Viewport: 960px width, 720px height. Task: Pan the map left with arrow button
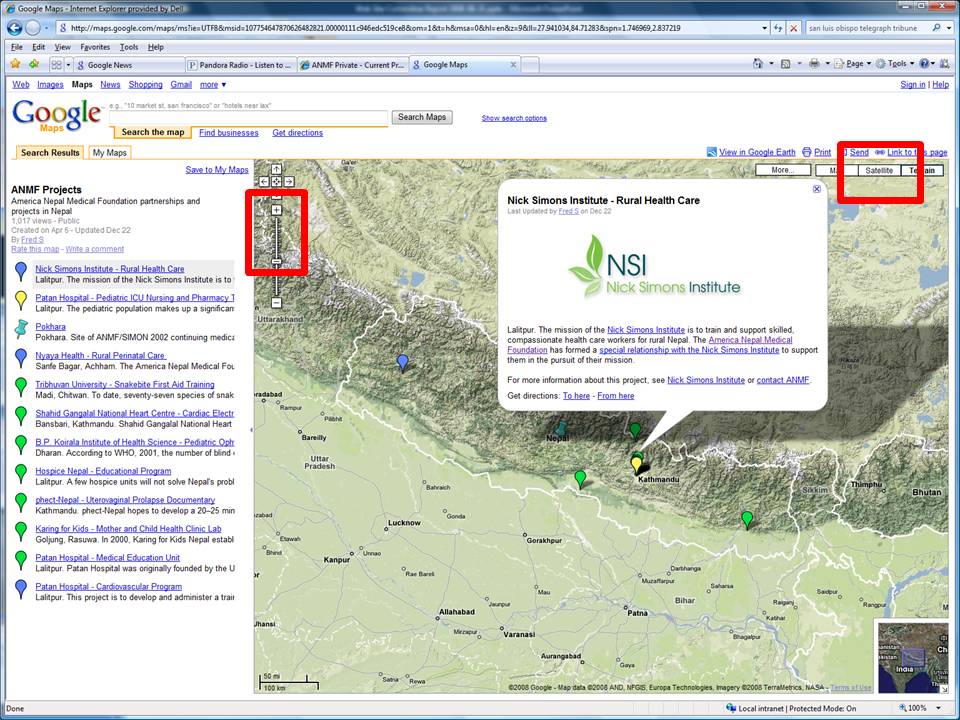(x=264, y=182)
